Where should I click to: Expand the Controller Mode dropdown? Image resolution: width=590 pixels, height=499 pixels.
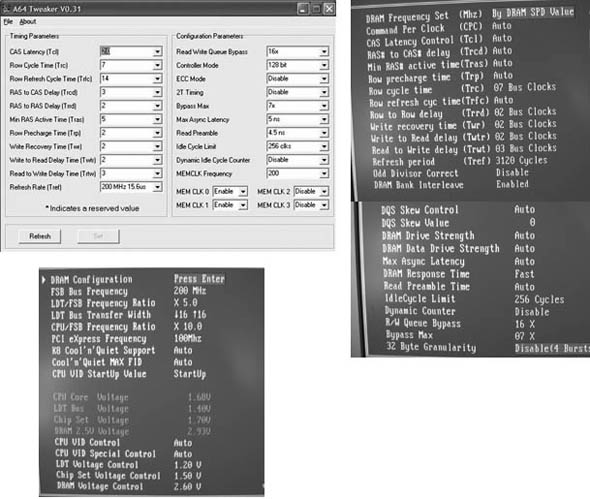[x=324, y=65]
